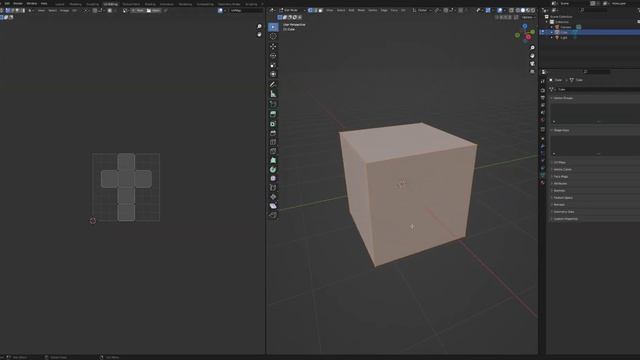Select the Add Cube tool

pos(273,104)
